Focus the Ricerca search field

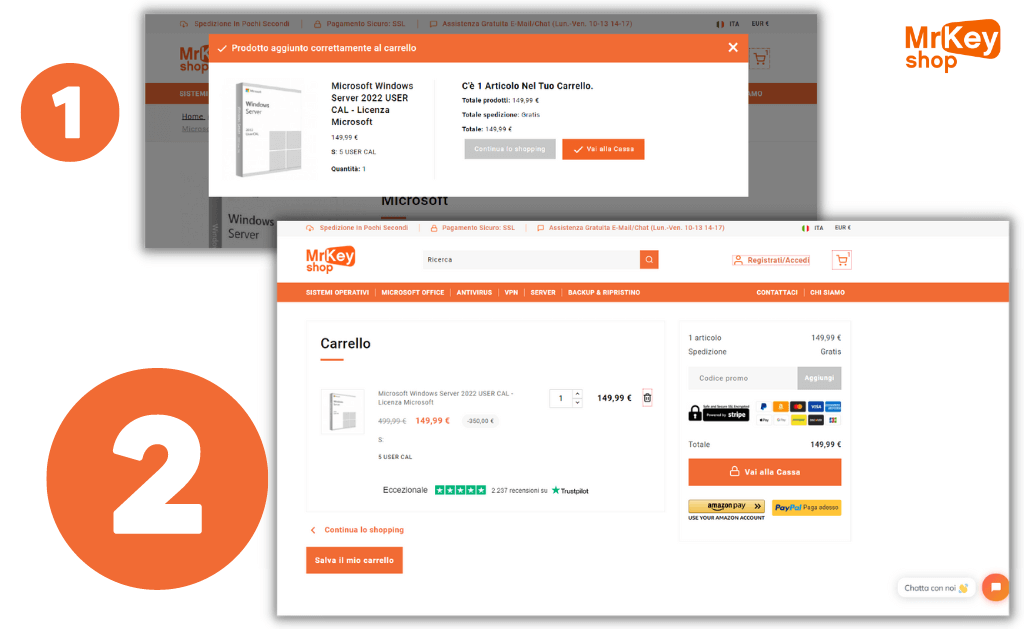(531, 259)
